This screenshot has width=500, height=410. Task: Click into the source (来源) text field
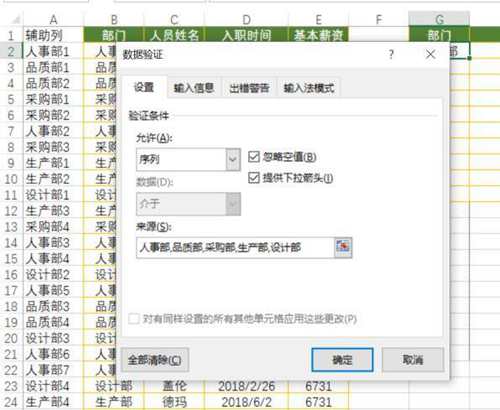[235, 248]
